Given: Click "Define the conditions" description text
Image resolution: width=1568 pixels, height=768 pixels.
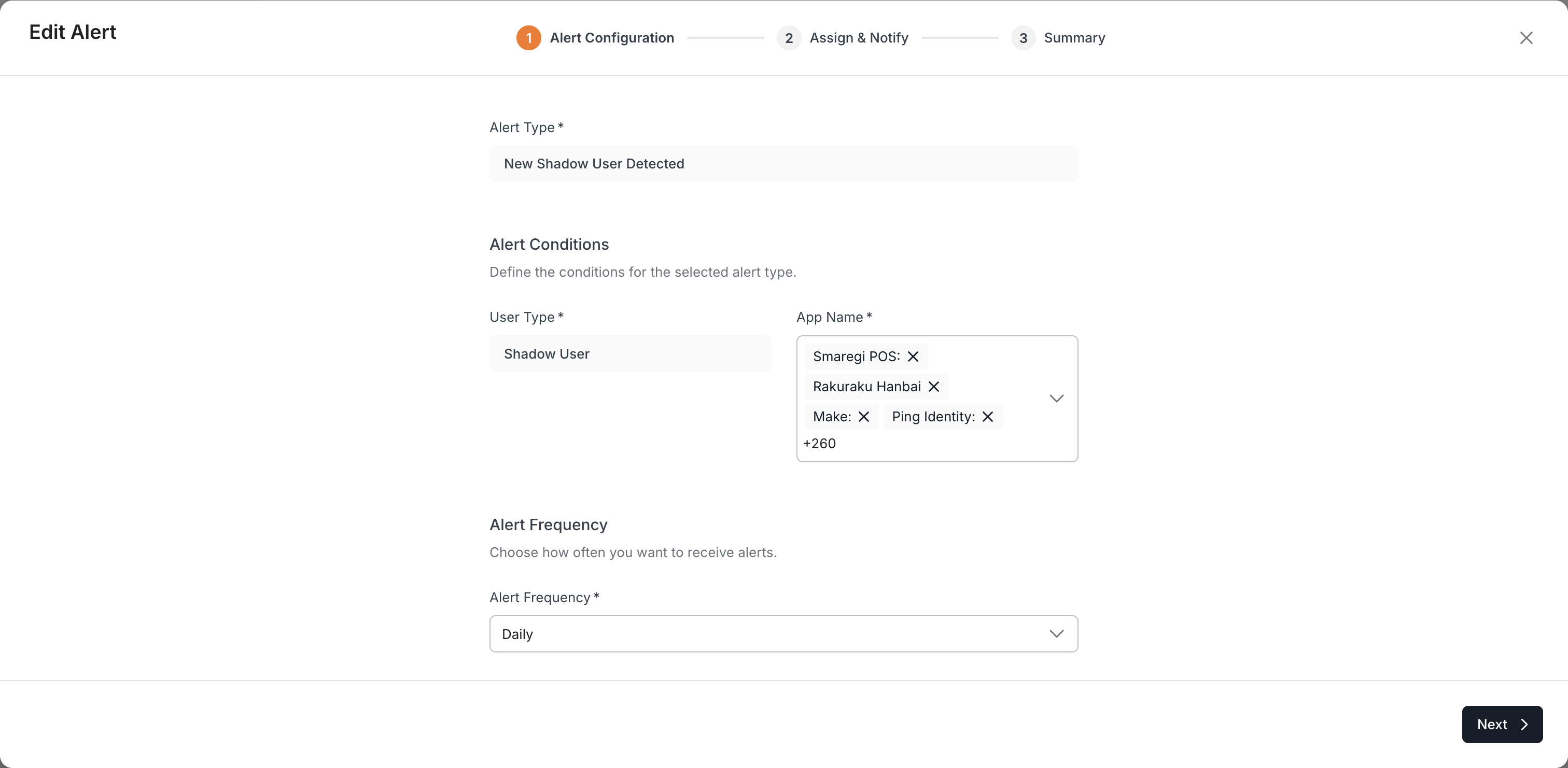Looking at the screenshot, I should tap(643, 272).
